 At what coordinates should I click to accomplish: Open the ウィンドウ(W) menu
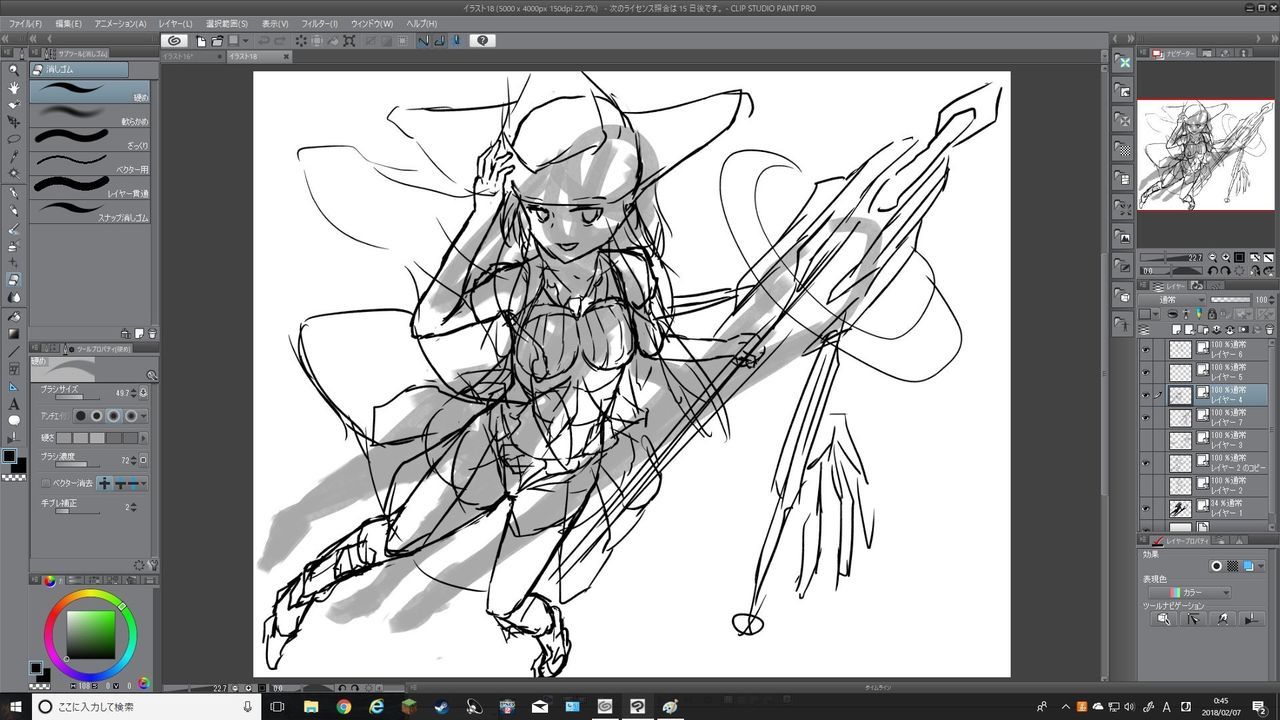[372, 23]
